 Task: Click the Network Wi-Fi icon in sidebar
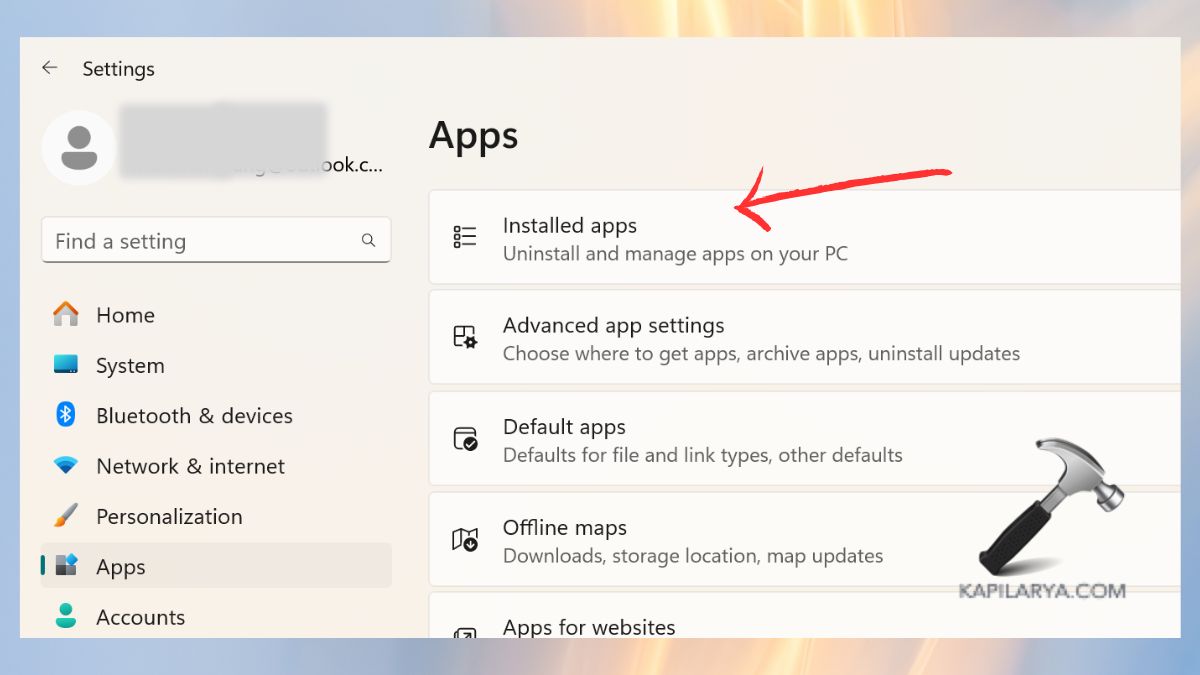(x=66, y=466)
